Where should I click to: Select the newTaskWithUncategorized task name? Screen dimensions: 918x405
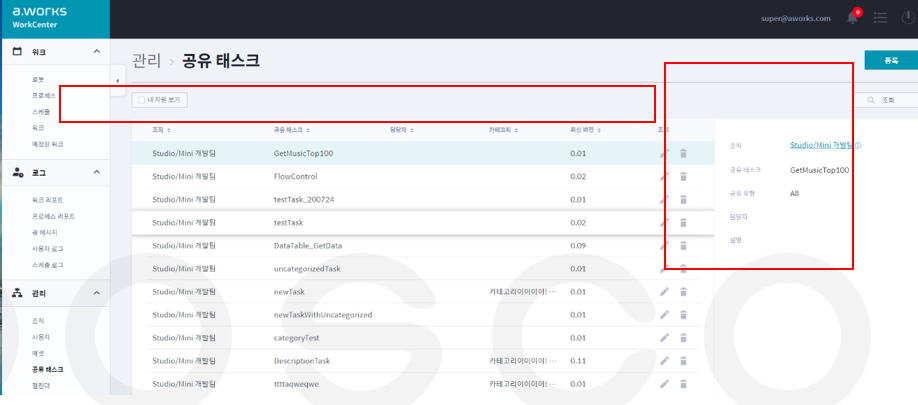(x=323, y=315)
